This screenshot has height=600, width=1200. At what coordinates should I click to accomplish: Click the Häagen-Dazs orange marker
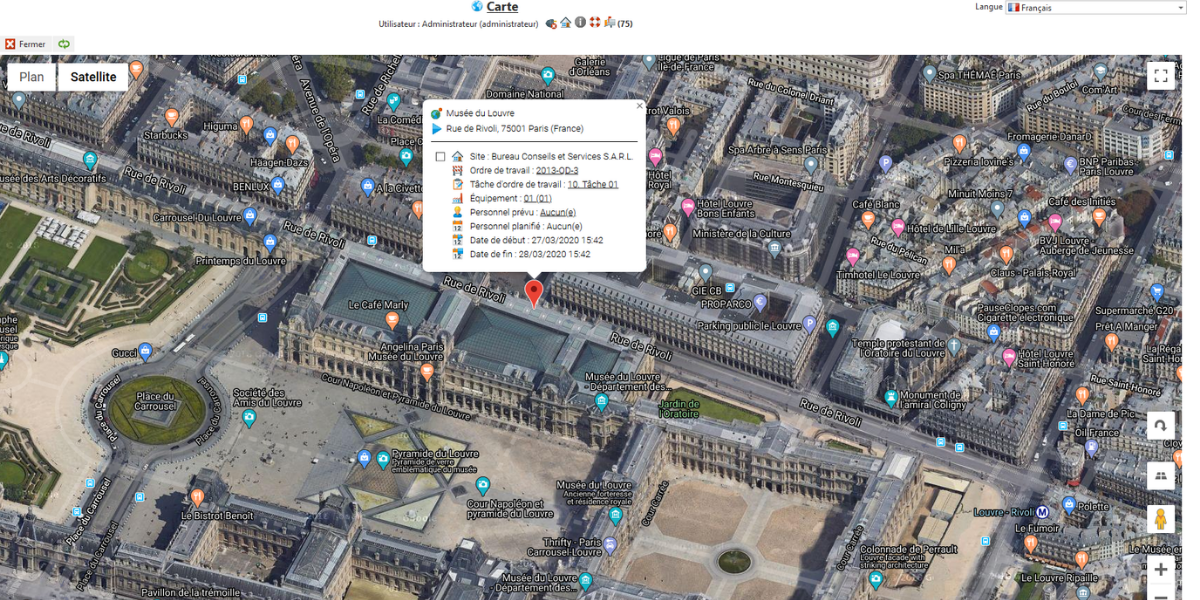click(292, 144)
